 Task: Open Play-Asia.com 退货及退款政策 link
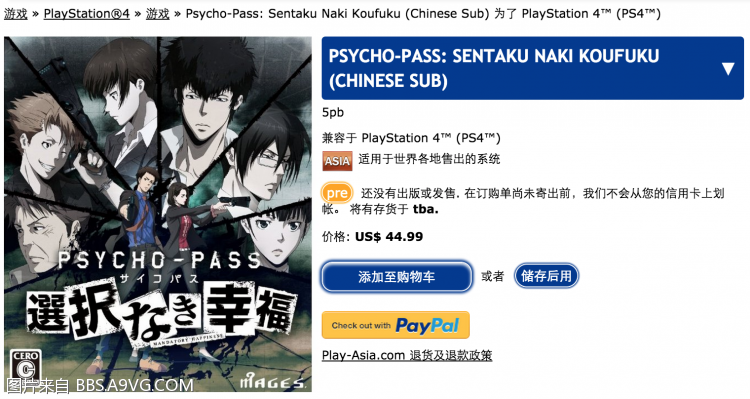(x=407, y=355)
